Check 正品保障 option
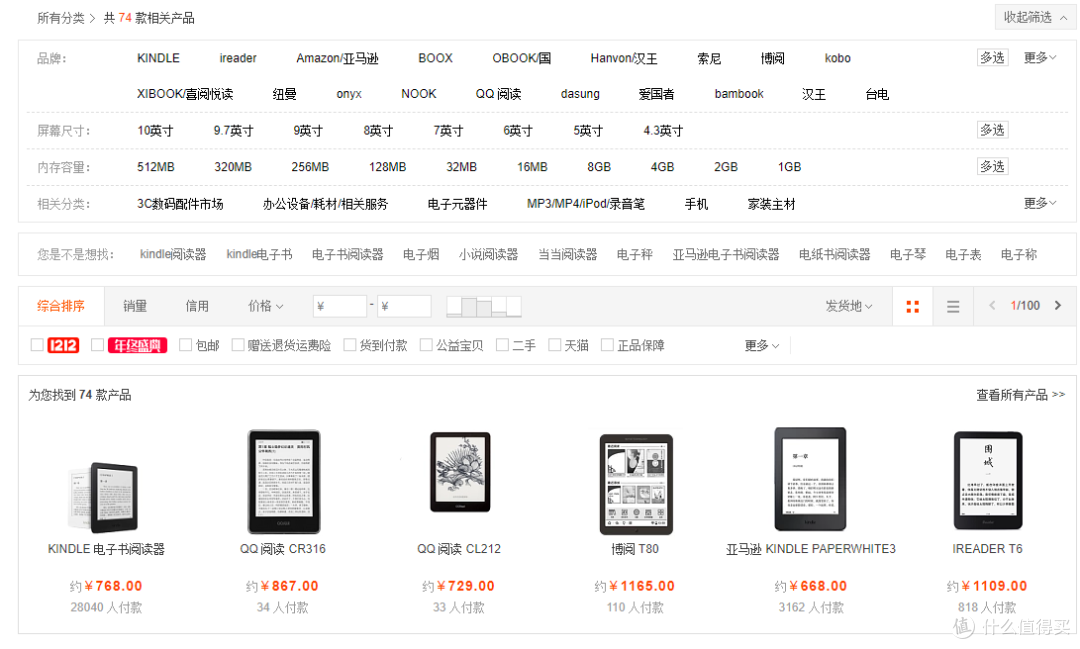The width and height of the screenshot is (1080, 649). (x=607, y=344)
